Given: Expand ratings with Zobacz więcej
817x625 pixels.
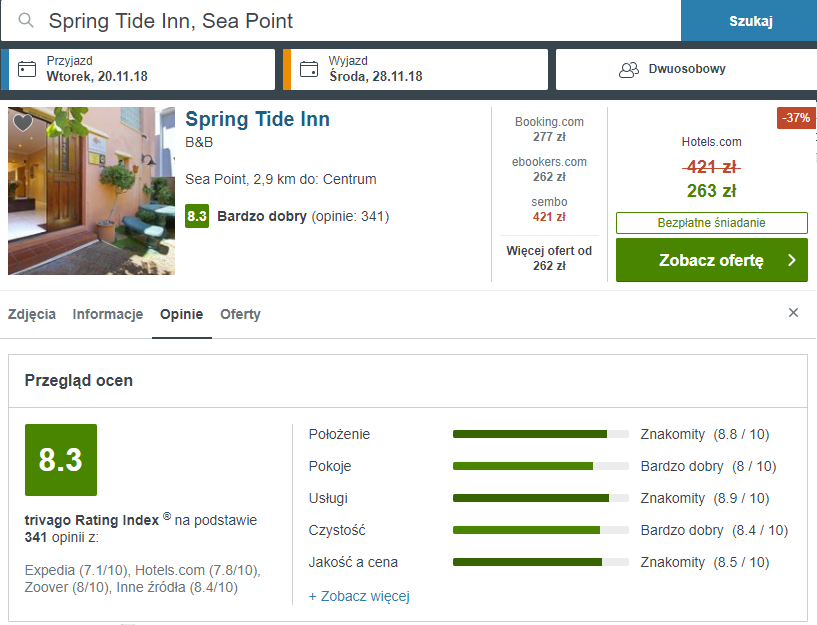Looking at the screenshot, I should [359, 596].
